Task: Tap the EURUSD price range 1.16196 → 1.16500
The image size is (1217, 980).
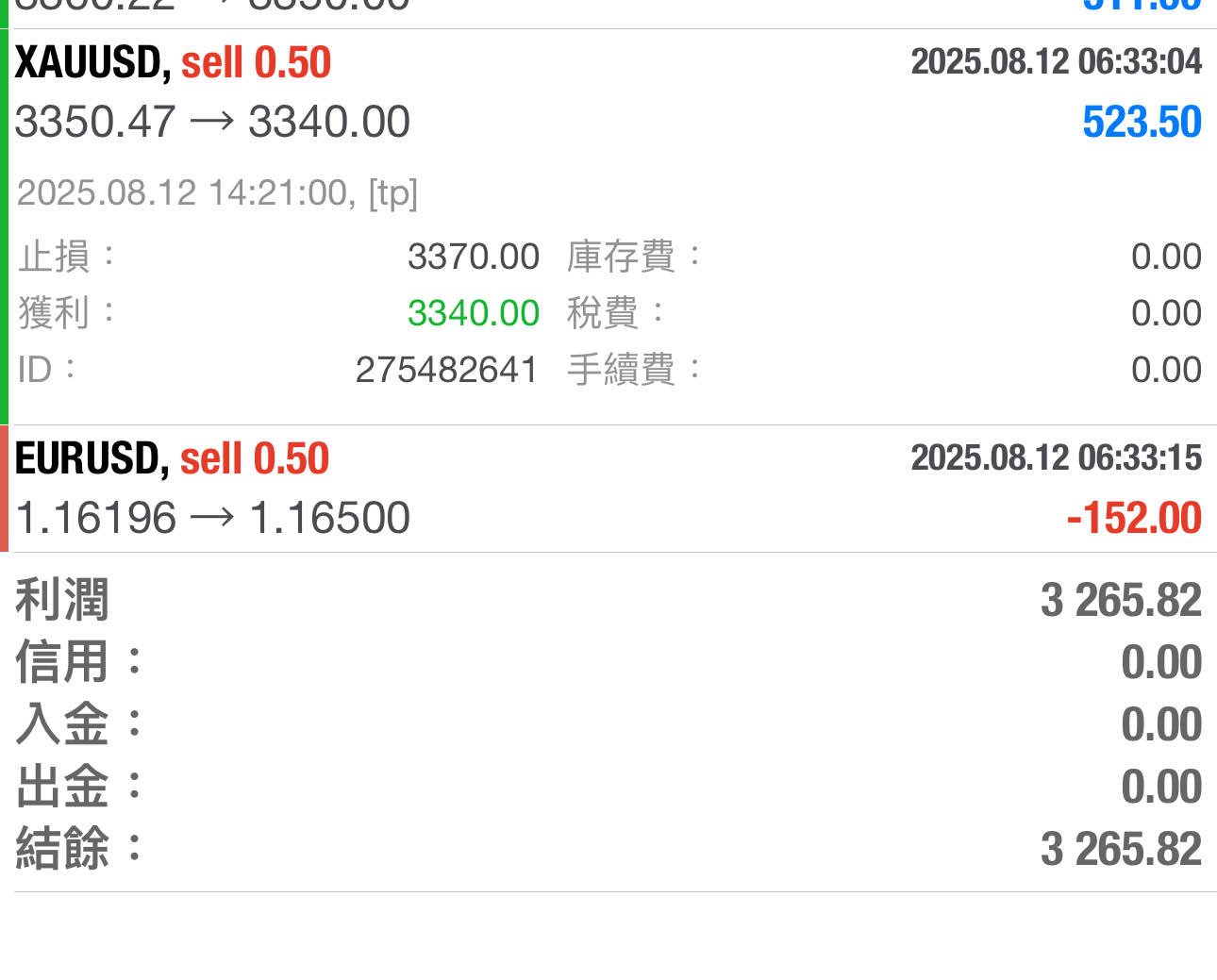Action: click(x=213, y=519)
